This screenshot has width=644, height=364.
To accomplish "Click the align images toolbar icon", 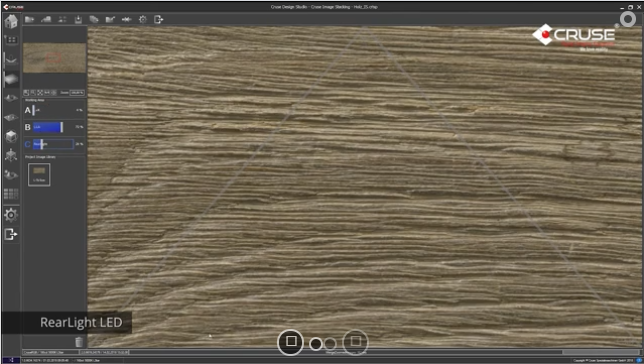I will coord(62,19).
